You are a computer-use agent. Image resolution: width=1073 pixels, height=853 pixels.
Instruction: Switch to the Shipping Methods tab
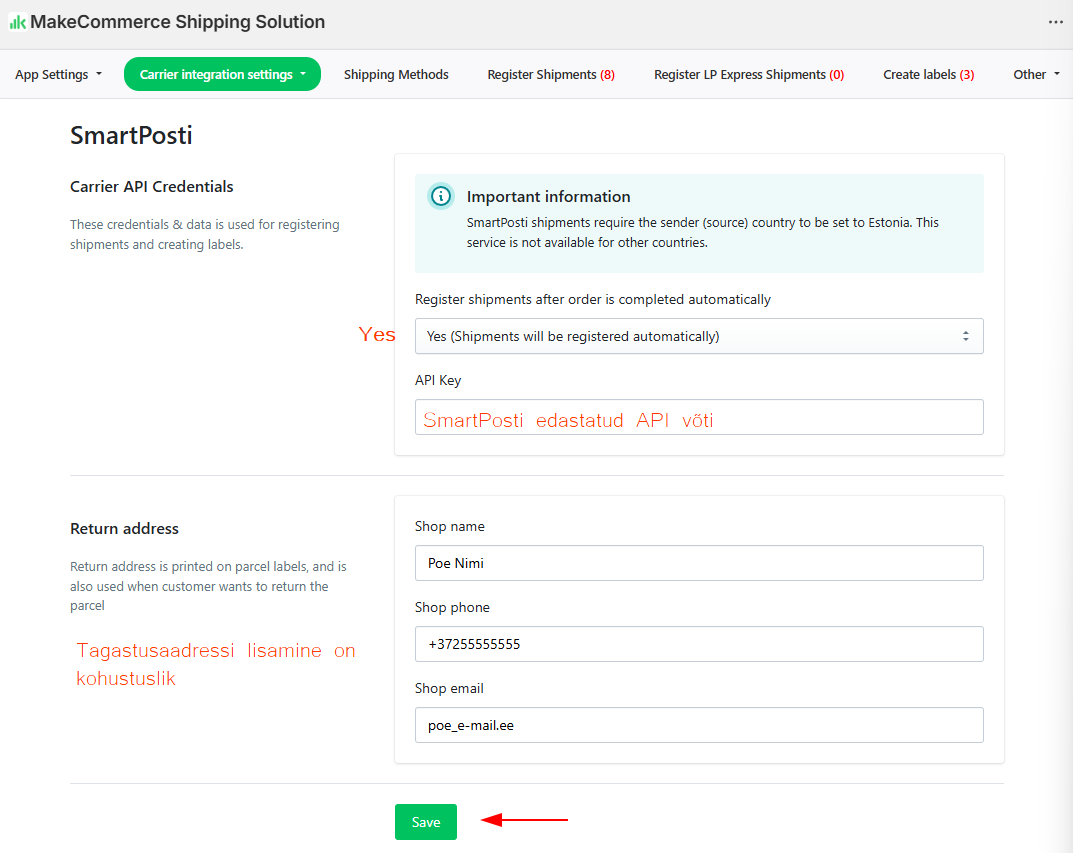[x=396, y=75]
